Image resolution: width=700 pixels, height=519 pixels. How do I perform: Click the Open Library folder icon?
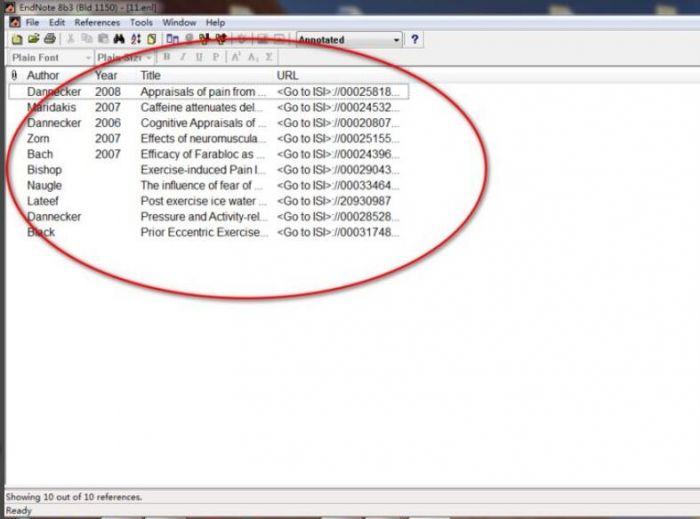[33, 39]
